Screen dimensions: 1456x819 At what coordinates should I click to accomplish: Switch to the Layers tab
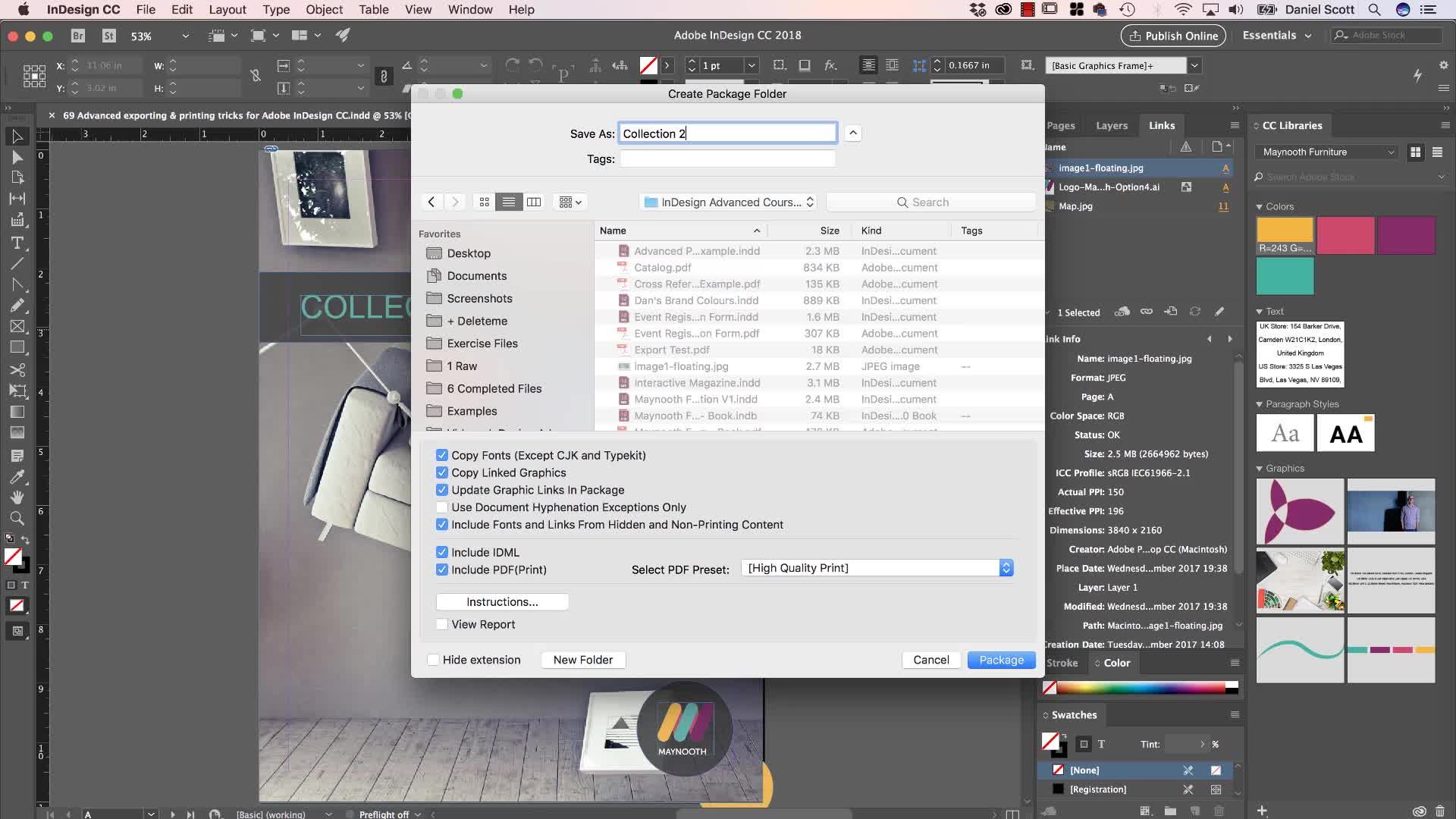pos(1112,126)
